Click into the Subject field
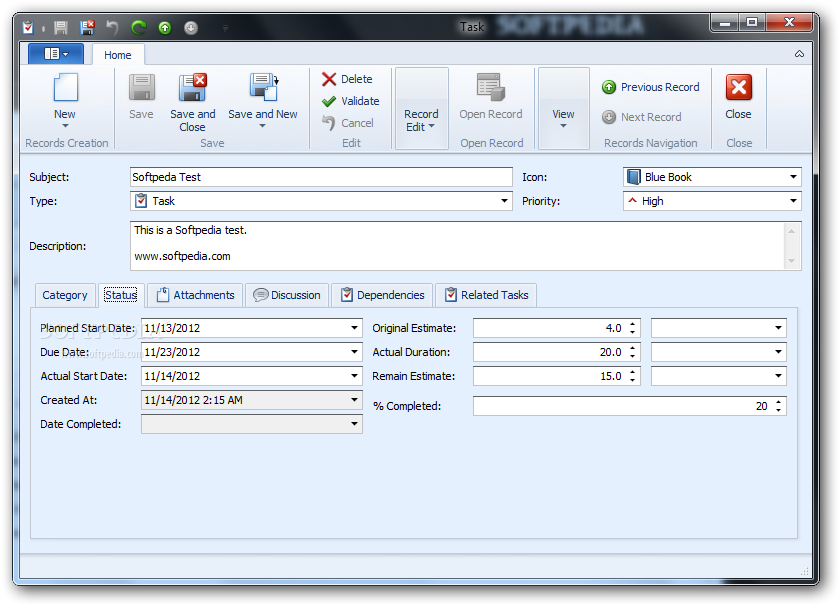The height and width of the screenshot is (606, 840). tap(321, 177)
